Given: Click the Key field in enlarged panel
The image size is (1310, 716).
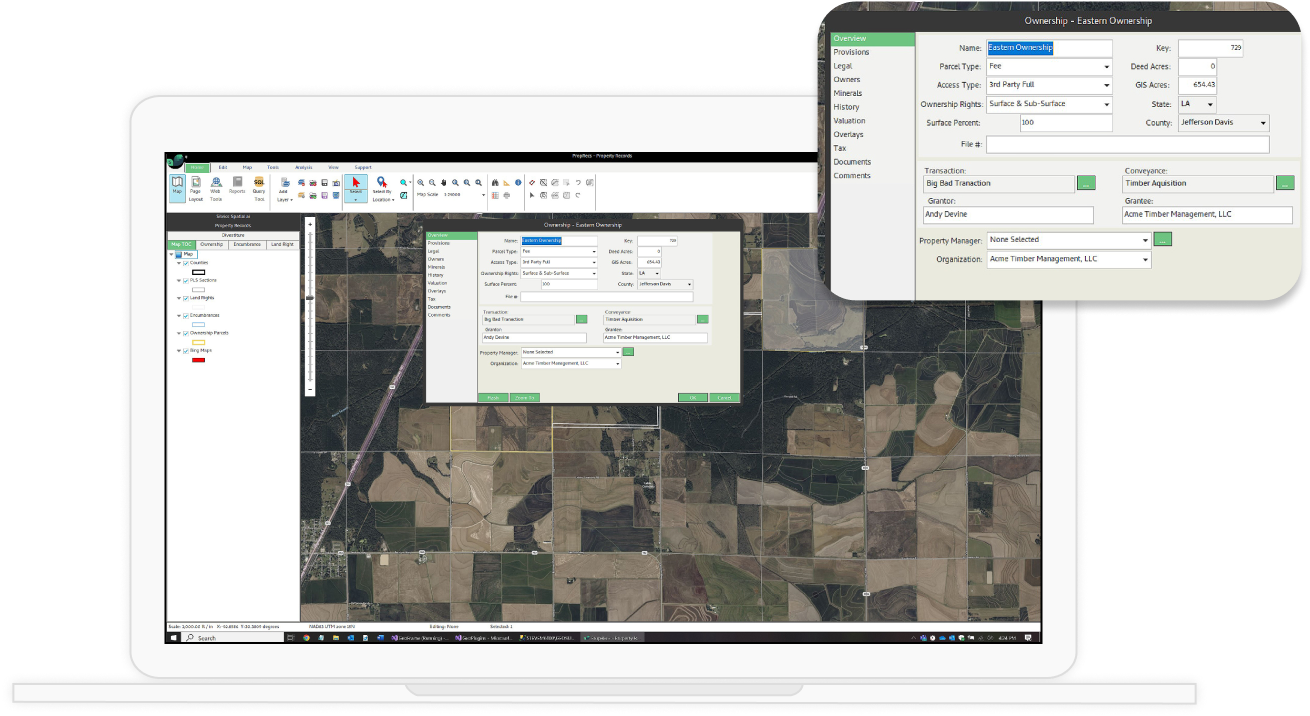Looking at the screenshot, I should tap(1210, 48).
